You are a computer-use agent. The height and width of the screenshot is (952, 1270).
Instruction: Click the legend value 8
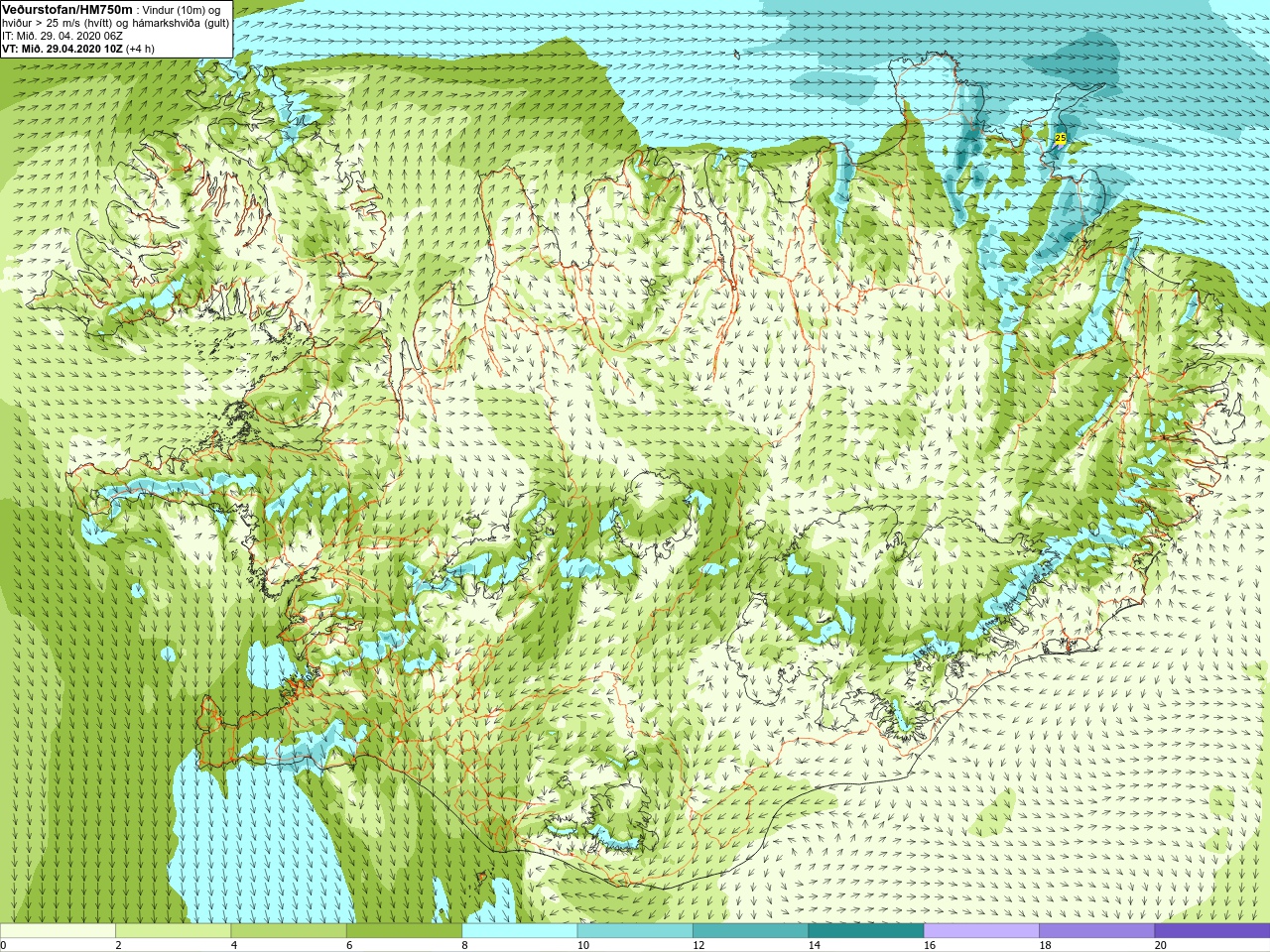pyautogui.click(x=464, y=945)
